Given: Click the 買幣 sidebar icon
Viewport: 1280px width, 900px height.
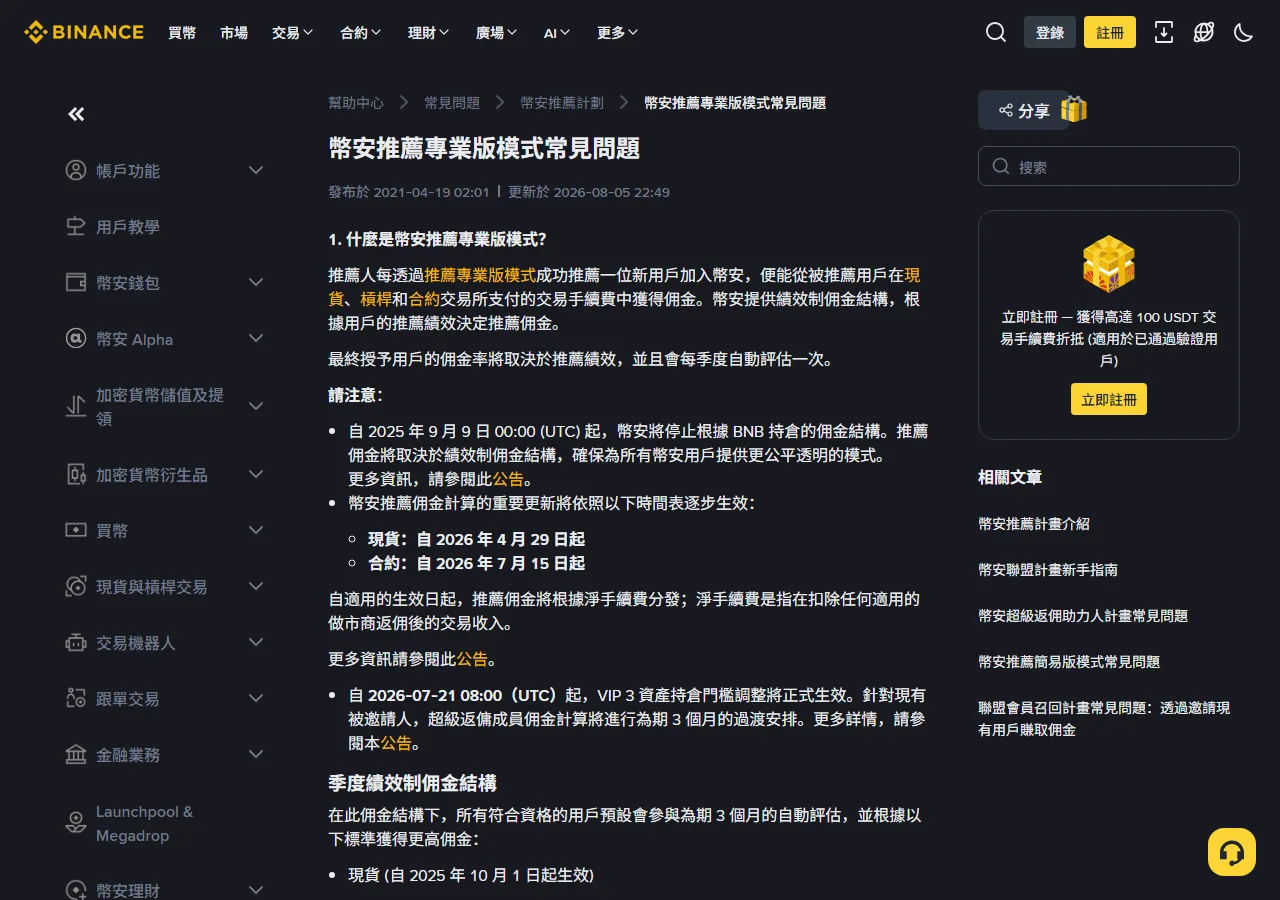Looking at the screenshot, I should pos(76,530).
